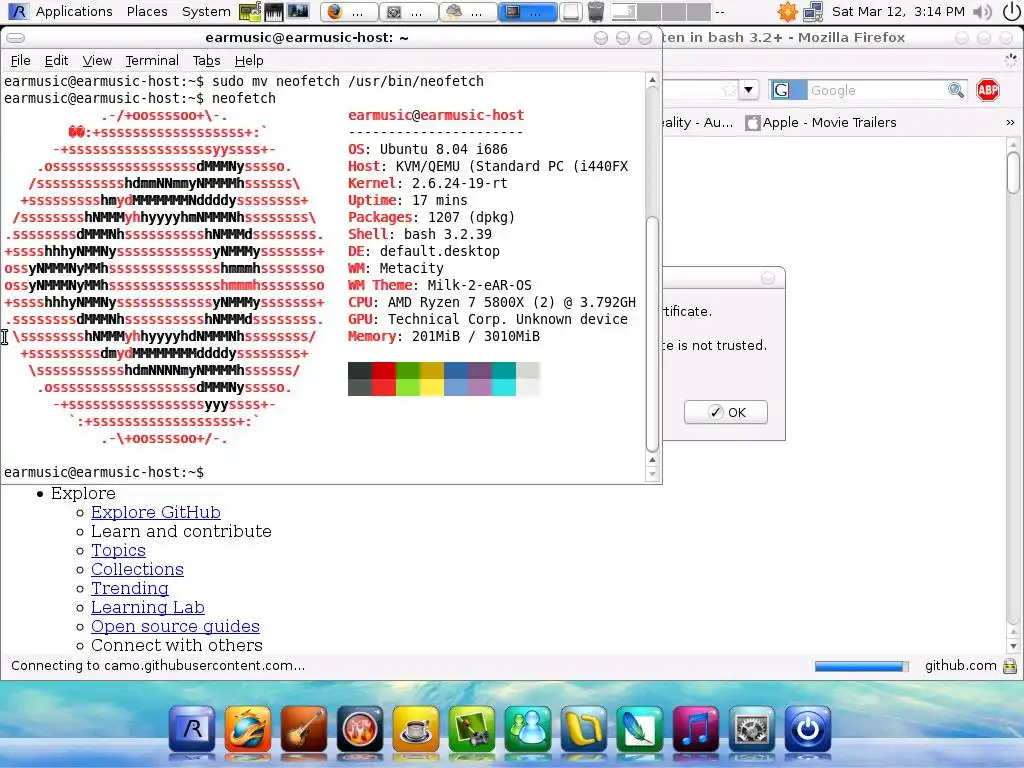Click the terminal scrollbar up arrow
Image resolution: width=1024 pixels, height=768 pixels.
(652, 80)
